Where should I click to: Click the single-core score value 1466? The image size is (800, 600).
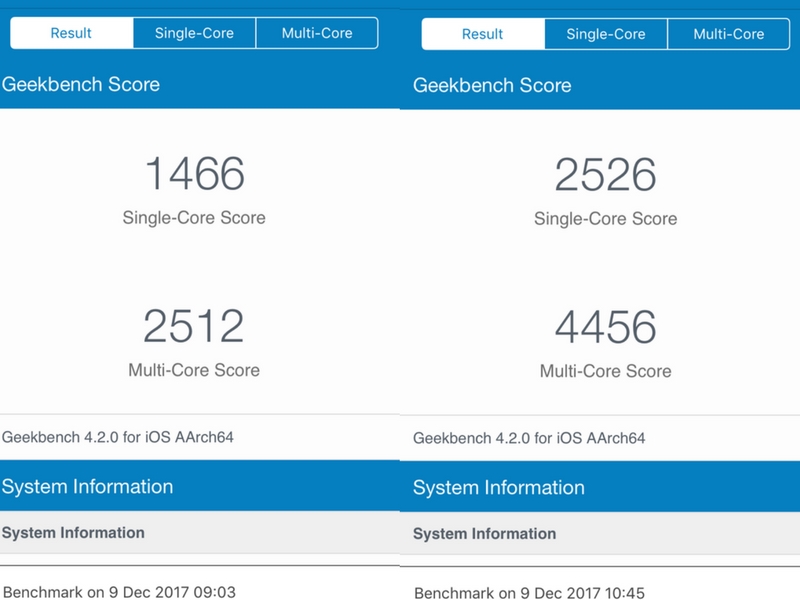point(194,173)
